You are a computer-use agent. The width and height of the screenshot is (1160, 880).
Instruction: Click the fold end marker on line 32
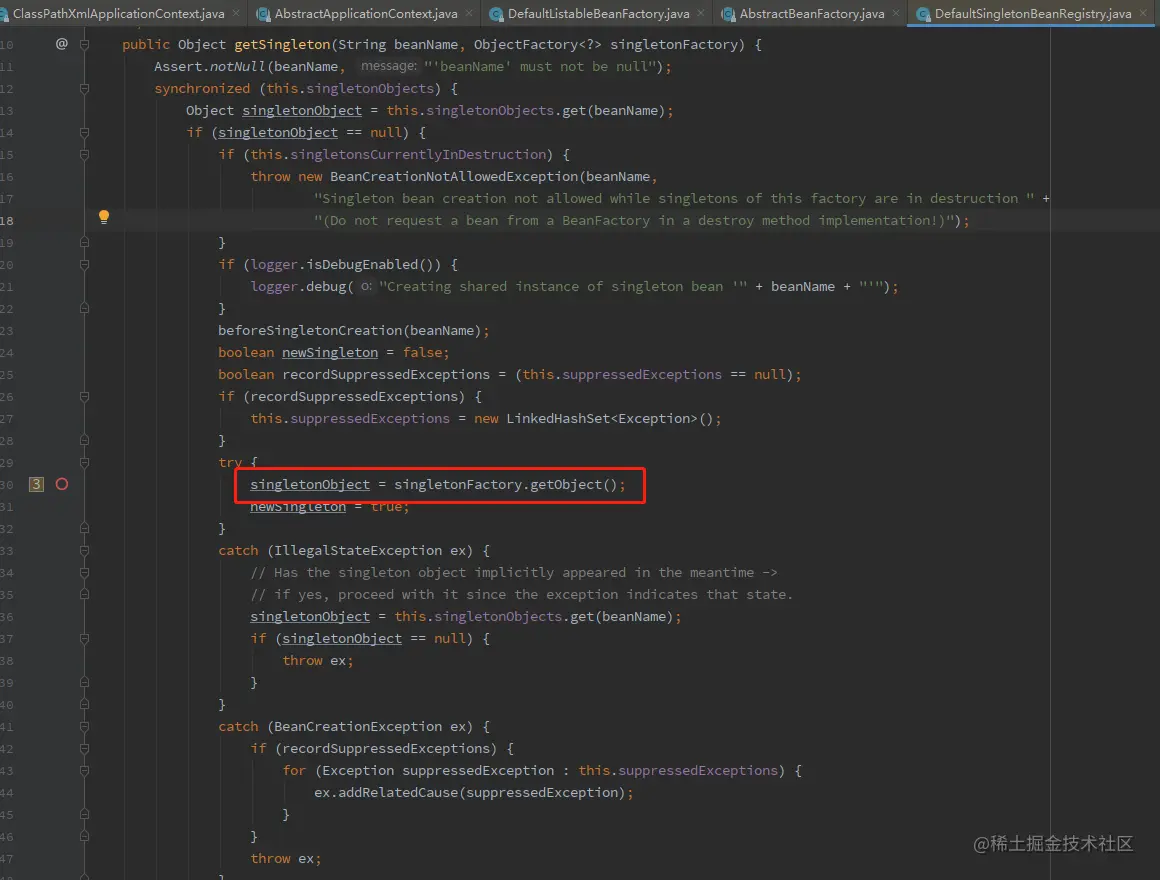84,529
